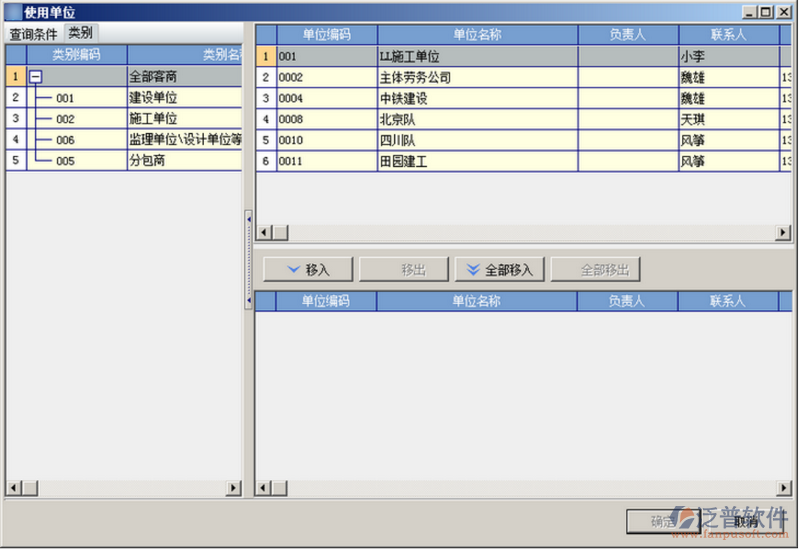This screenshot has width=799, height=550.
Task: Select the 中铁建设 row
Action: click(x=524, y=98)
